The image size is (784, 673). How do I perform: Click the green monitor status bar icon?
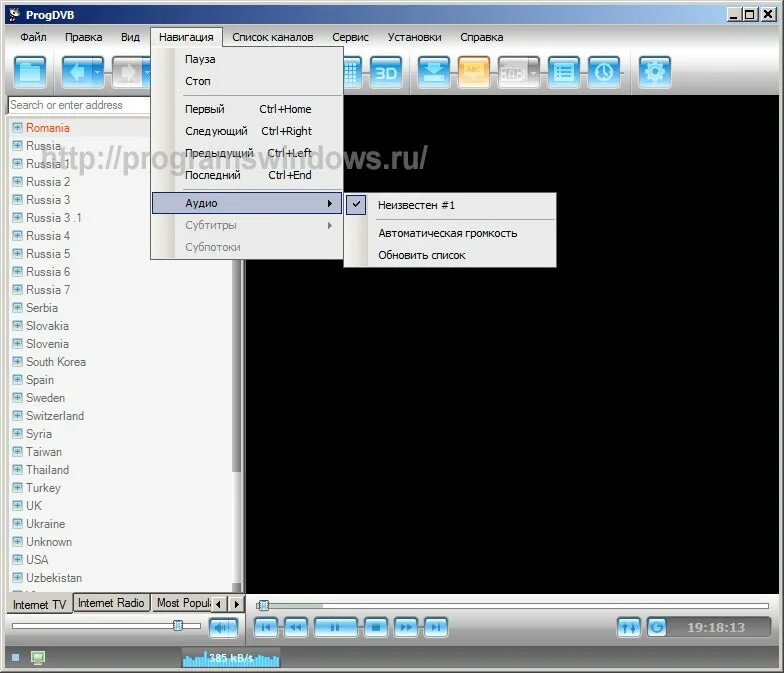click(38, 658)
